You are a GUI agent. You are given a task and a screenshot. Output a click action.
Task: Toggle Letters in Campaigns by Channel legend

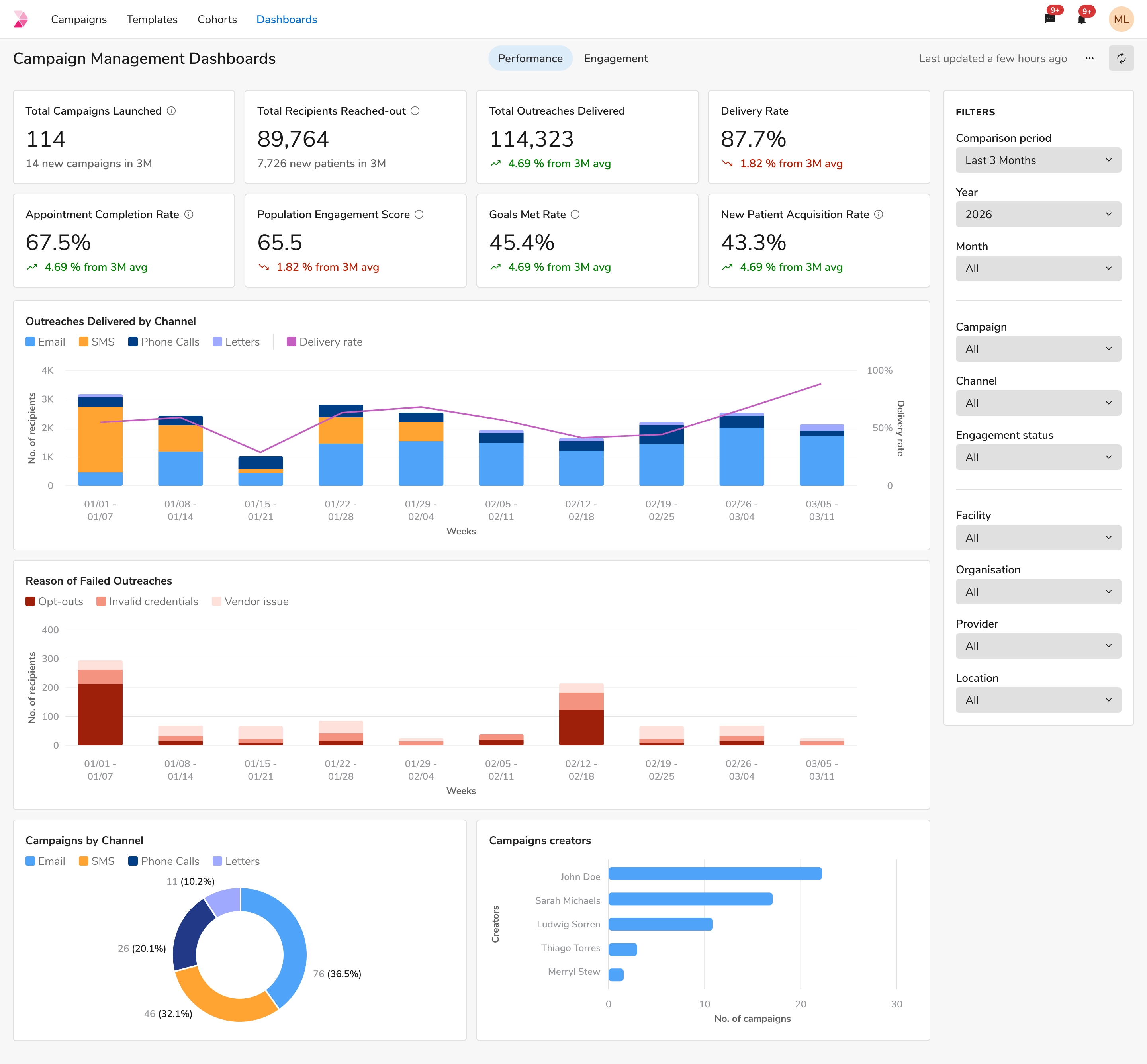(236, 861)
